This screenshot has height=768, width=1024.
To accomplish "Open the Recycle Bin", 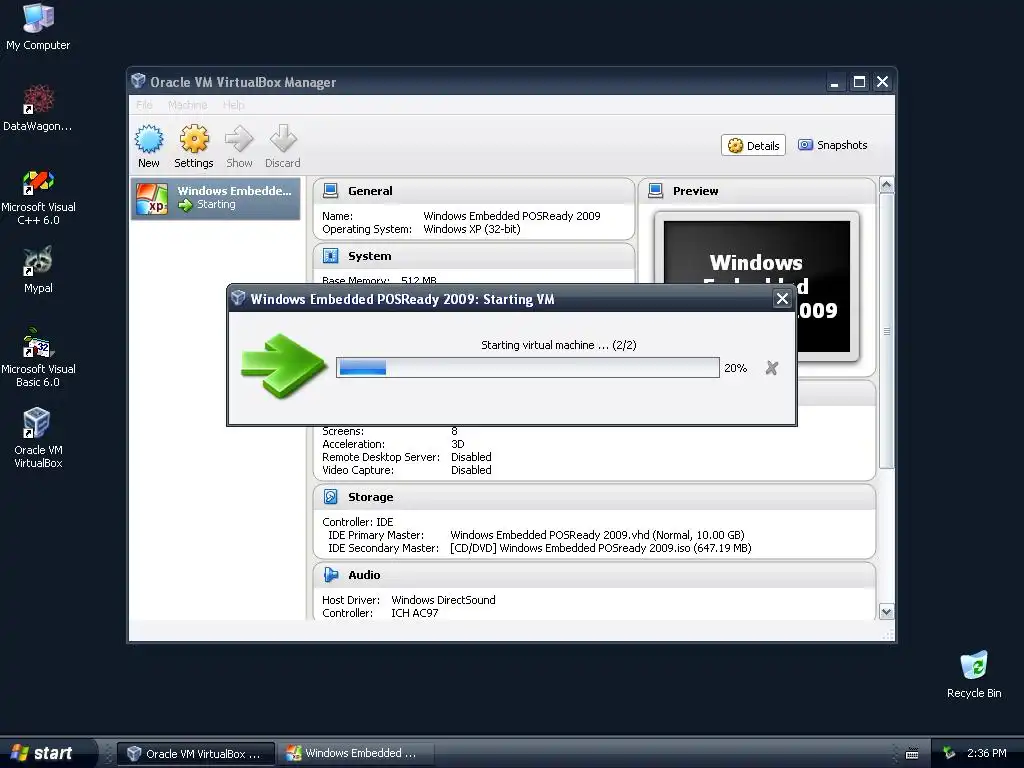I will [x=974, y=675].
